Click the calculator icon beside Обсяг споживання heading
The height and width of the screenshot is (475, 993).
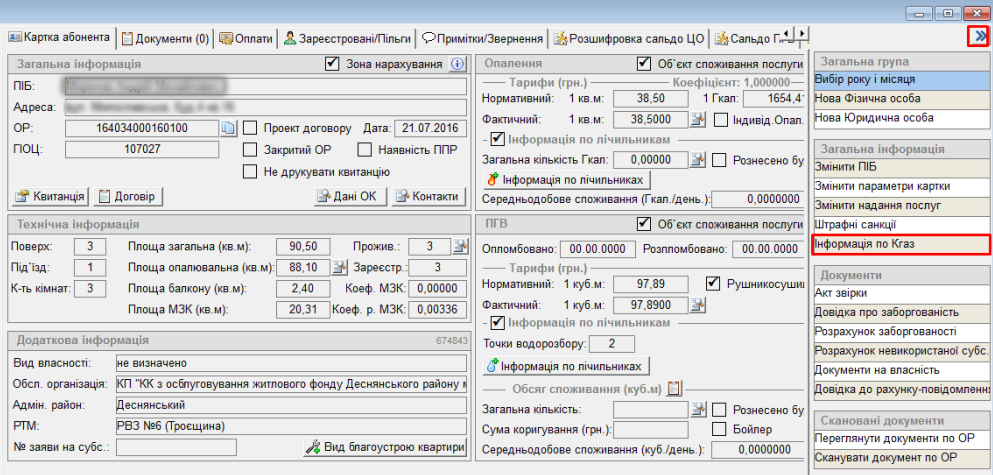click(x=674, y=388)
